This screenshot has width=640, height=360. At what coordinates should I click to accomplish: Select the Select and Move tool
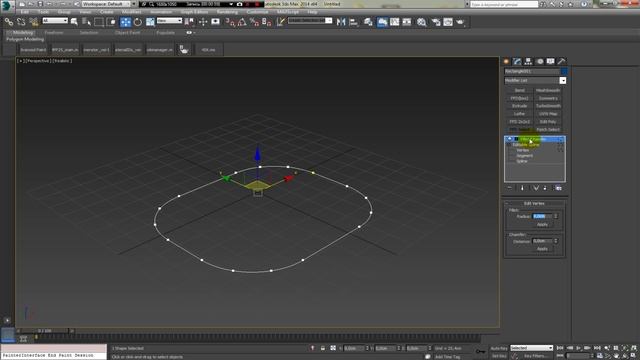125,22
